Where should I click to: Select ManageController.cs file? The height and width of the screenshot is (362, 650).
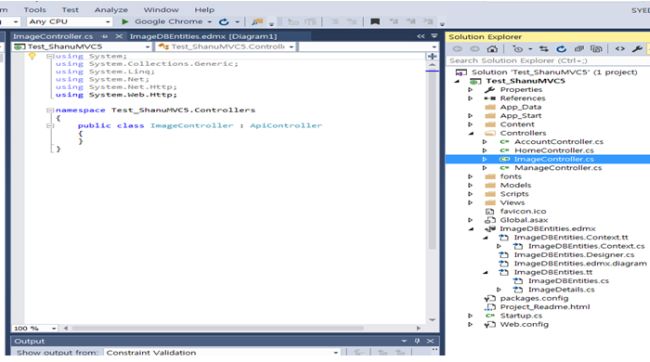pos(558,168)
